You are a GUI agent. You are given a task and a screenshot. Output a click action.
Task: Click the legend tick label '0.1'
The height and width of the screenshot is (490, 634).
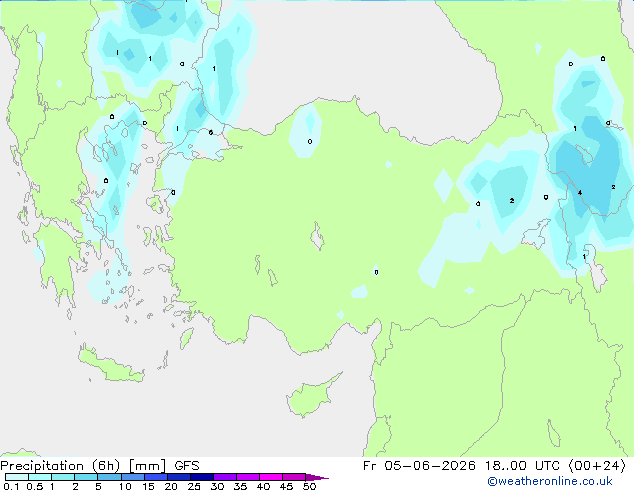tap(10, 486)
